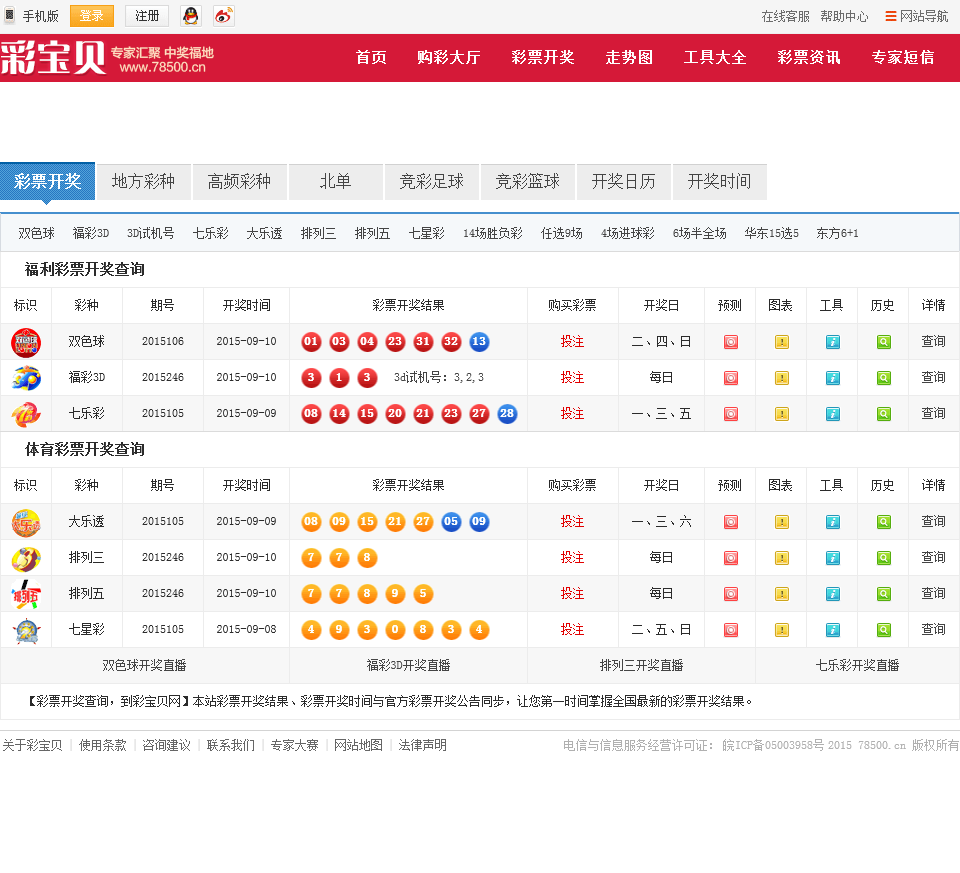Switch to the 地方彩种 tab

coord(143,182)
